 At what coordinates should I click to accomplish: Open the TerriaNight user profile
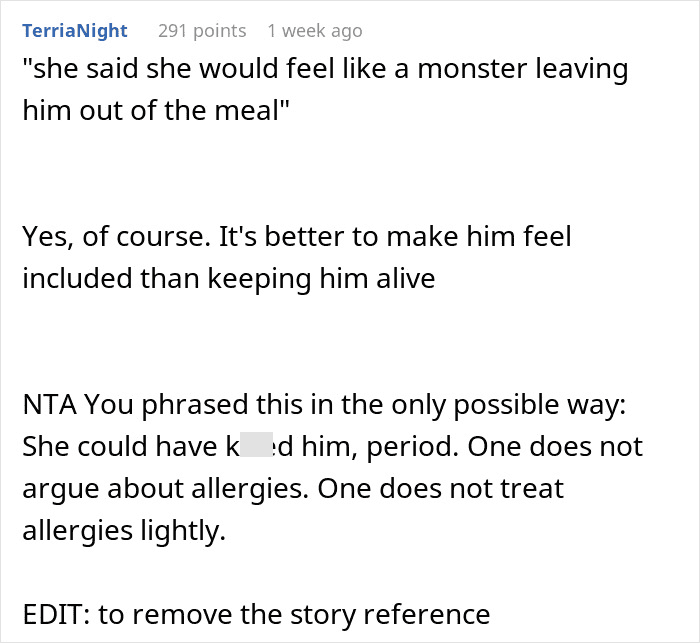click(75, 31)
